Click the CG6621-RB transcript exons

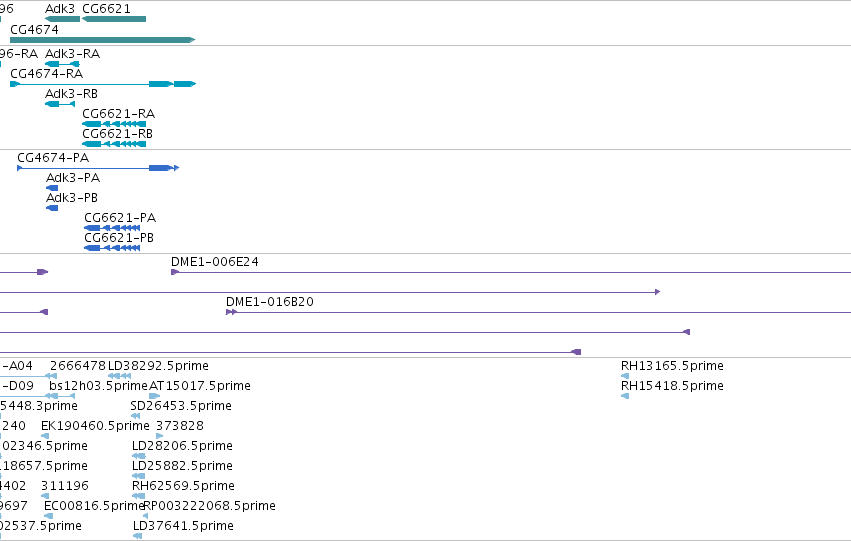(x=114, y=144)
